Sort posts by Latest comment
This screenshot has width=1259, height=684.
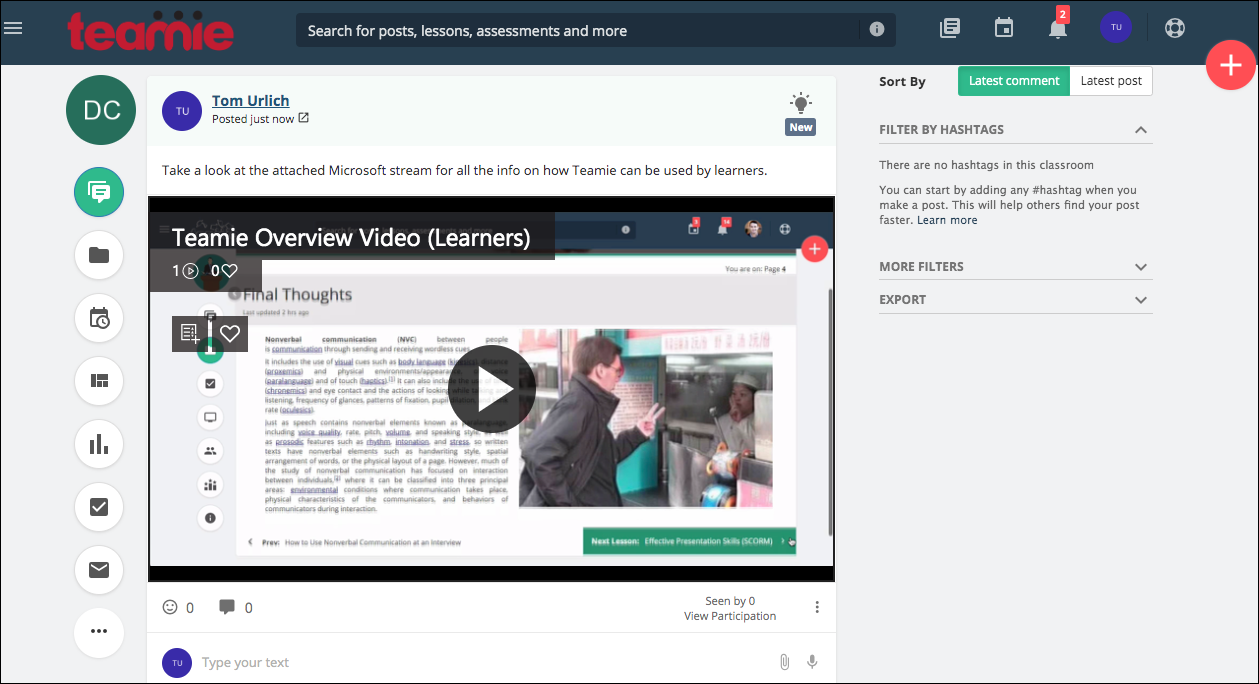(1014, 81)
